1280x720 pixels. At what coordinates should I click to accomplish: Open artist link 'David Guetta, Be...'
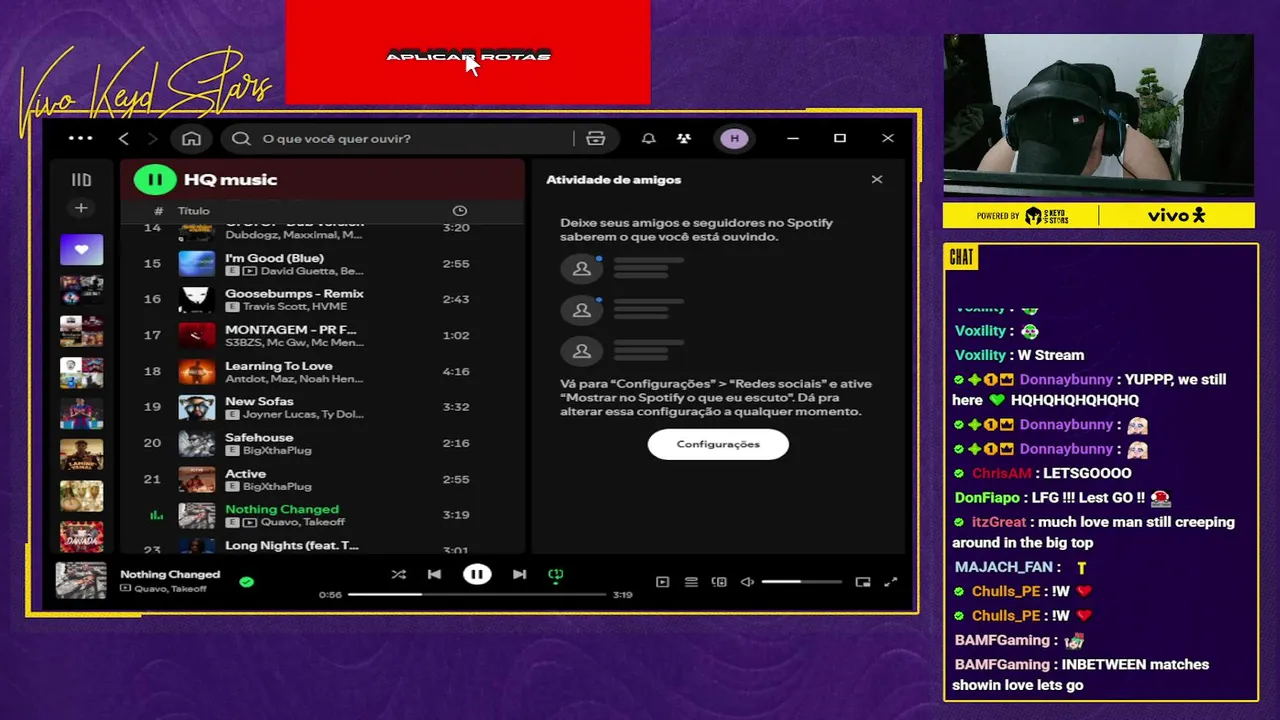[312, 271]
